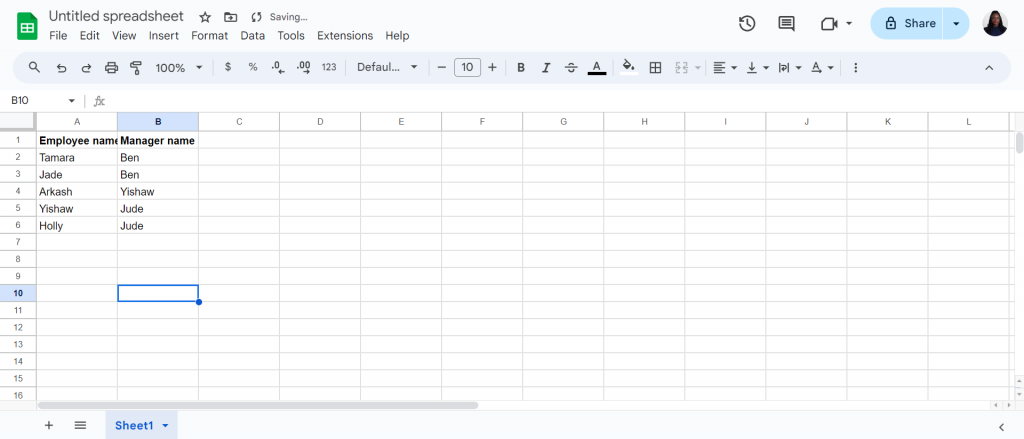Open the comments speech bubble icon
1024x439 pixels.
pos(786,24)
